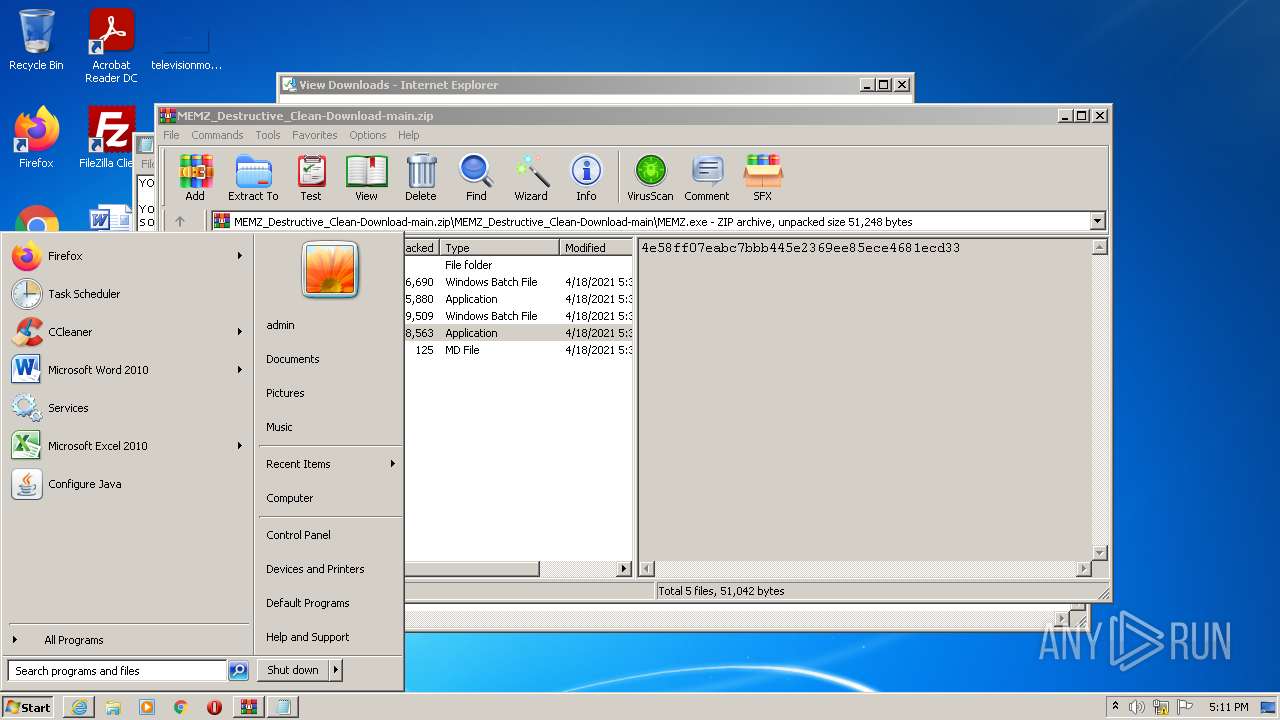Click the View file icon
This screenshot has width=1280, height=720.
click(x=366, y=178)
